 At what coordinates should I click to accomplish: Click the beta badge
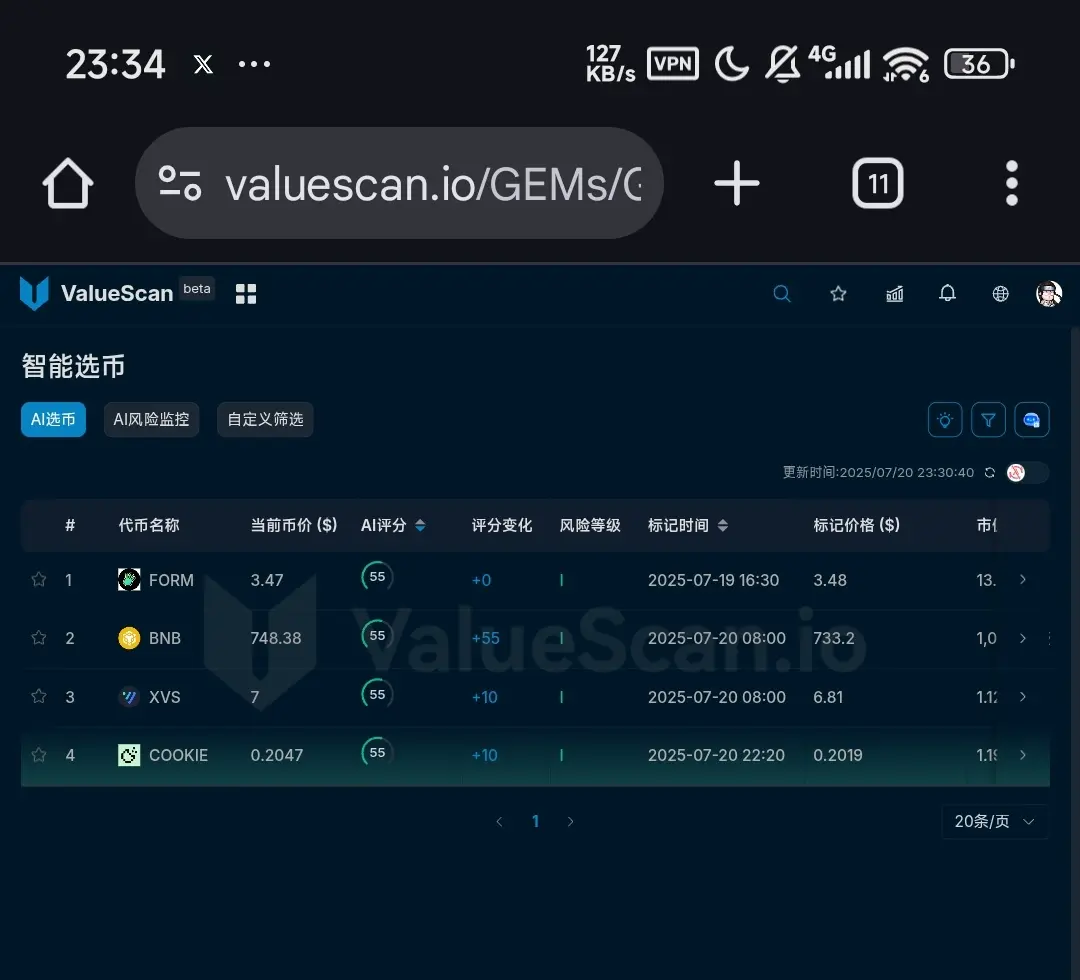(197, 289)
